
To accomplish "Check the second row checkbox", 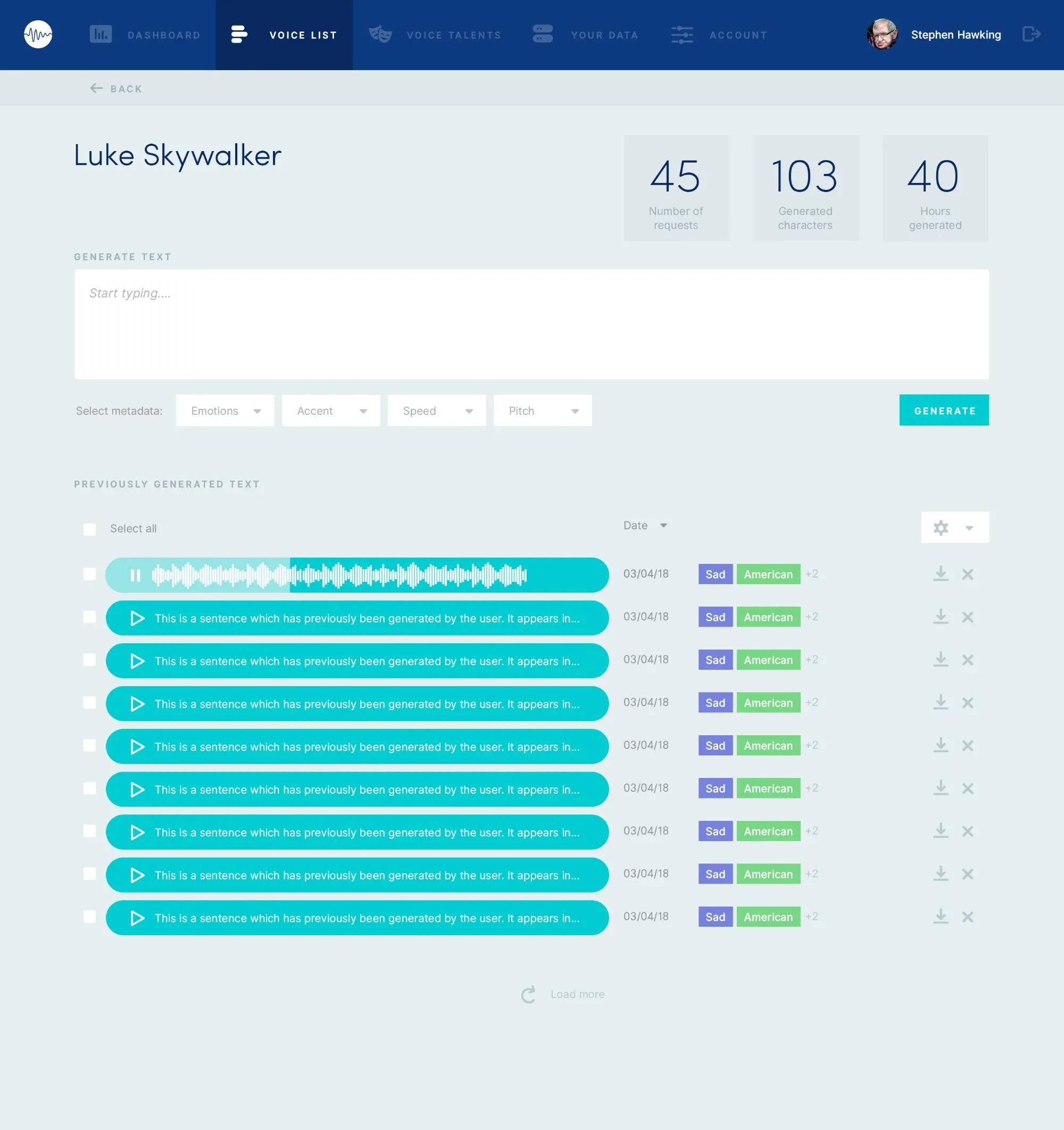I will pos(89,617).
